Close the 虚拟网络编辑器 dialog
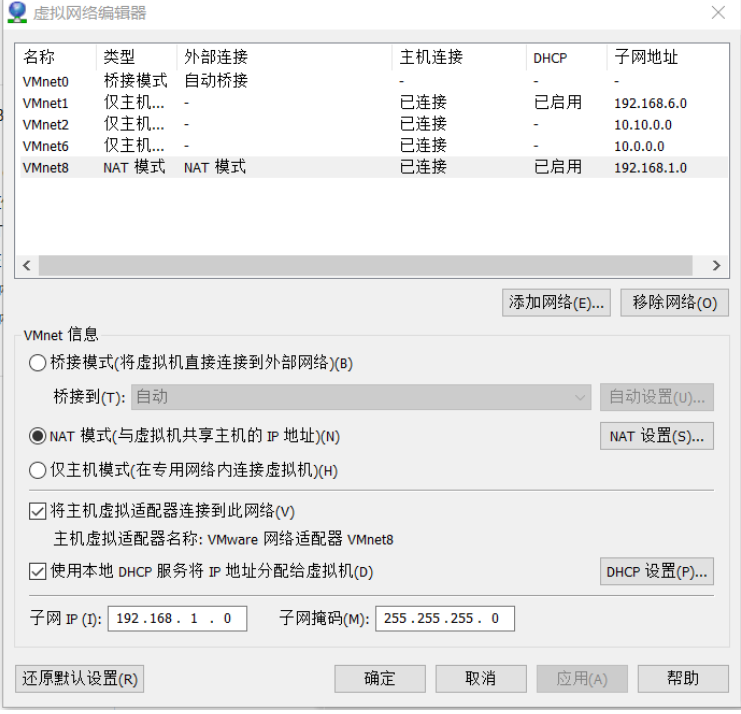Image resolution: width=741 pixels, height=714 pixels. pyautogui.click(x=718, y=13)
